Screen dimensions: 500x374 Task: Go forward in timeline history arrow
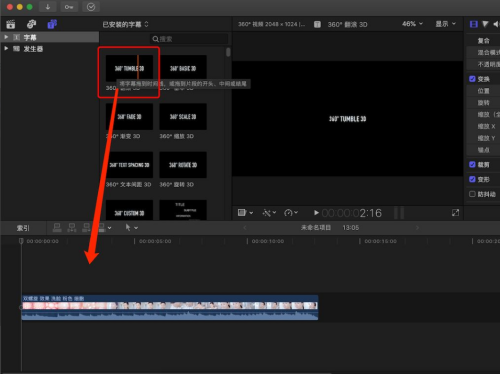click(417, 228)
